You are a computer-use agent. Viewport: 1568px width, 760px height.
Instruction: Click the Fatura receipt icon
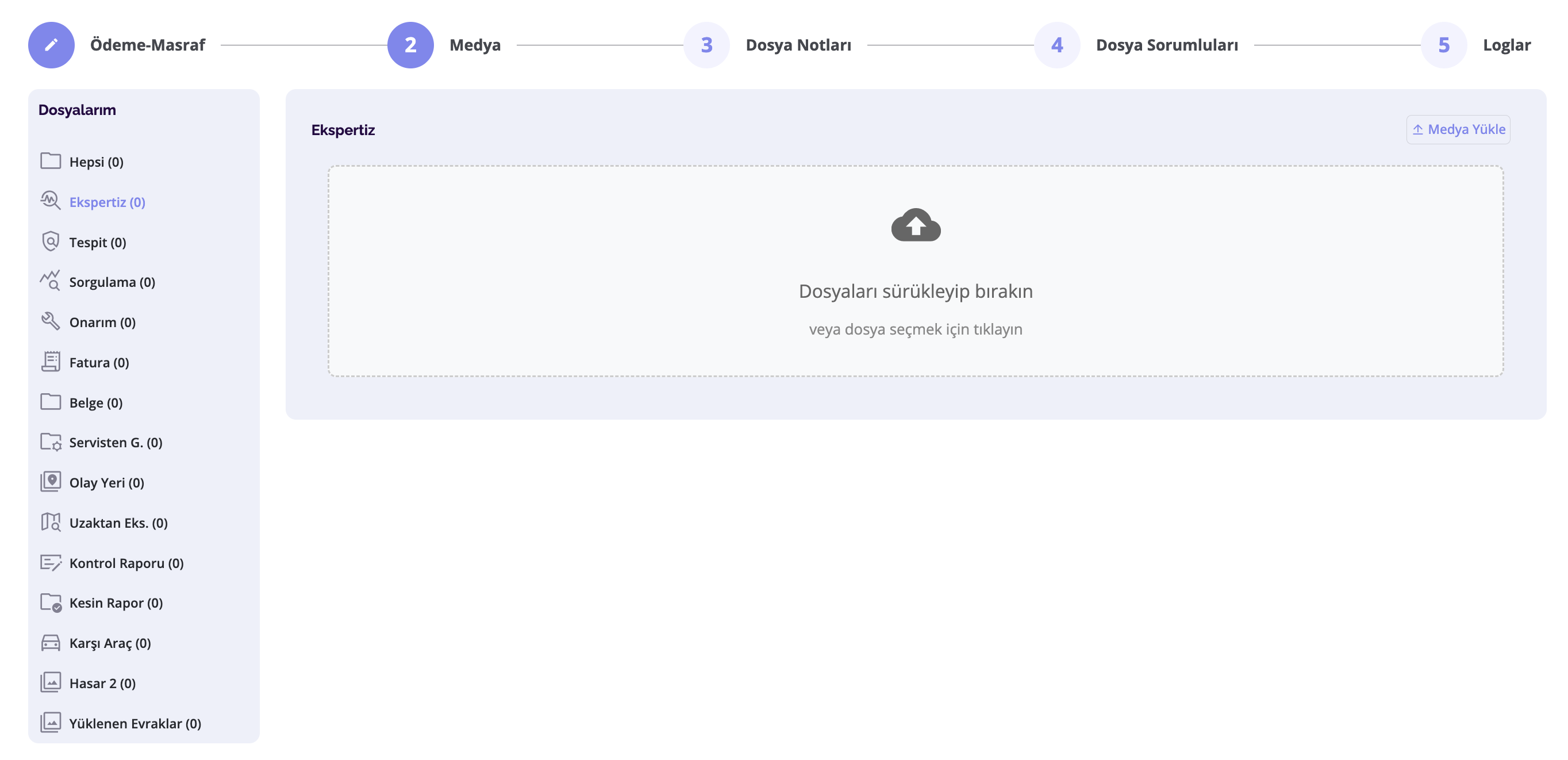pos(51,362)
